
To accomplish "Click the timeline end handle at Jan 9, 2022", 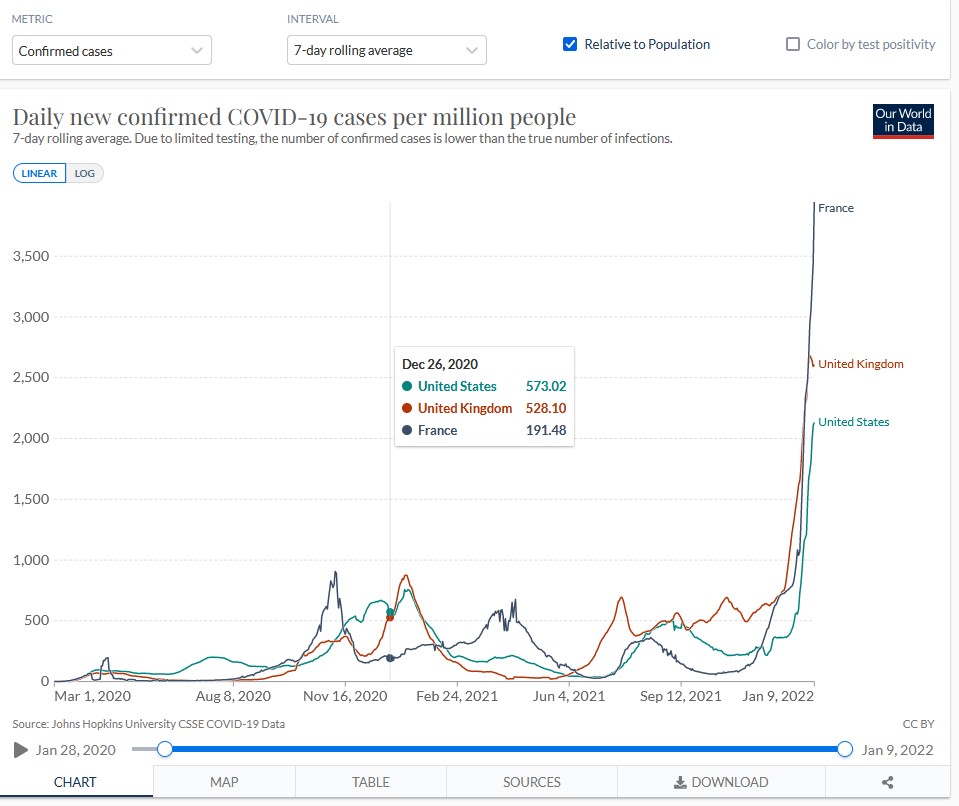I will (x=845, y=749).
